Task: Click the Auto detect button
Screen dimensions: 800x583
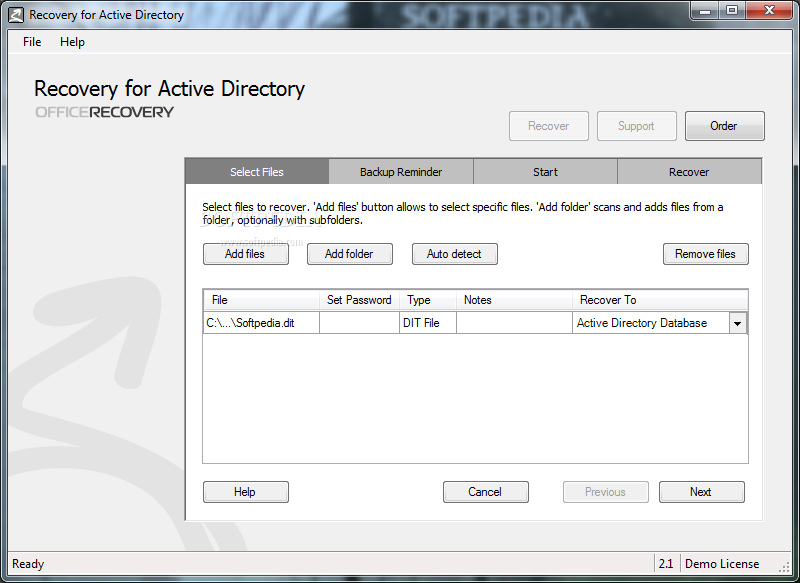Action: 455,254
